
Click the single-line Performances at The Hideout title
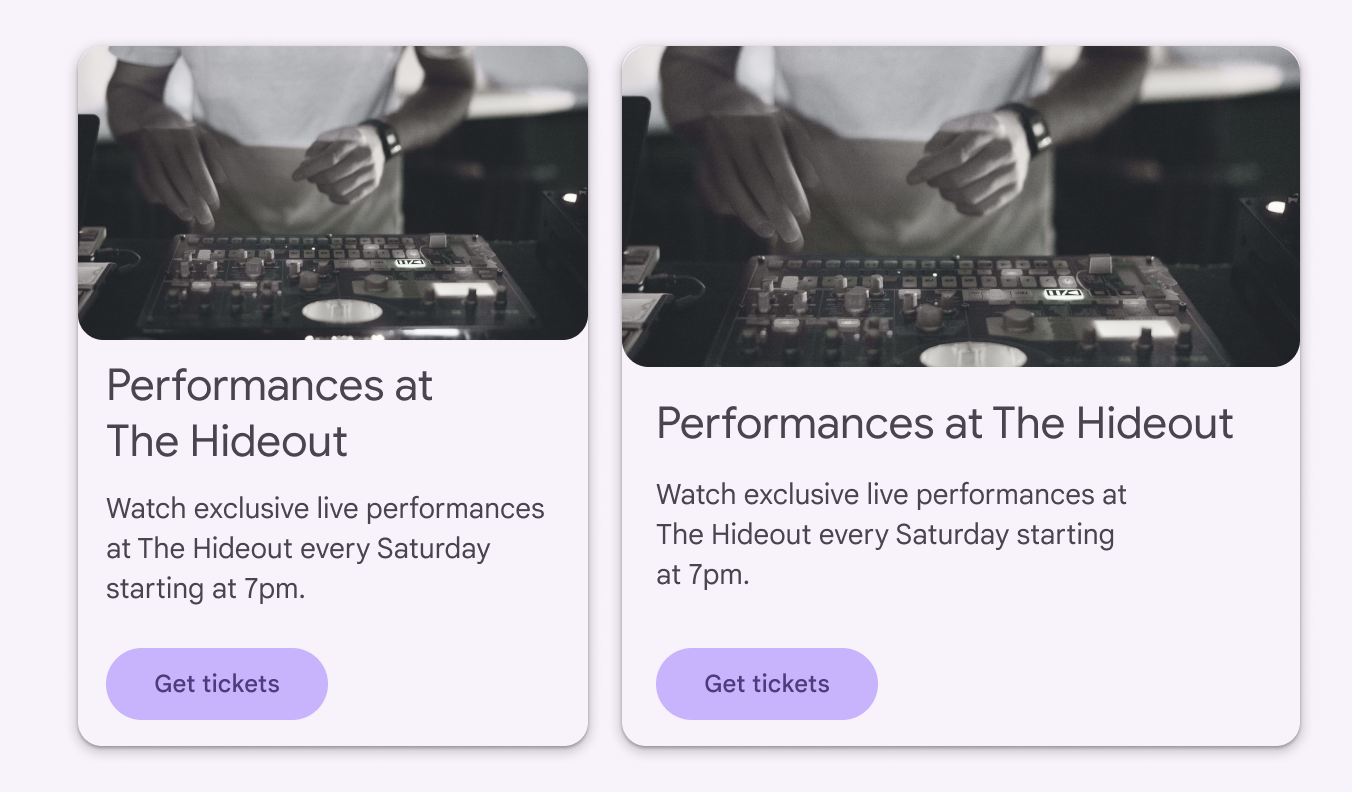click(x=944, y=423)
